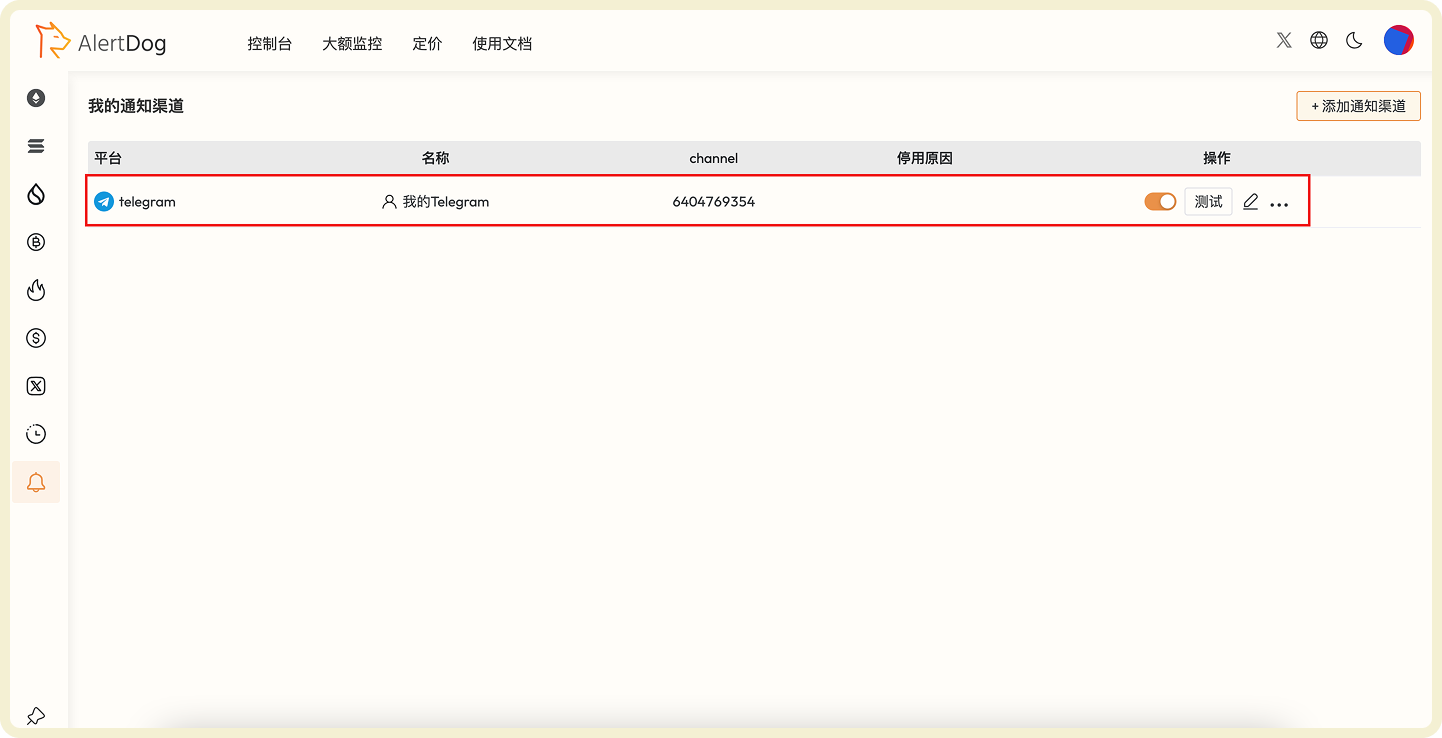Go to the 大额监控 menu item

click(351, 43)
